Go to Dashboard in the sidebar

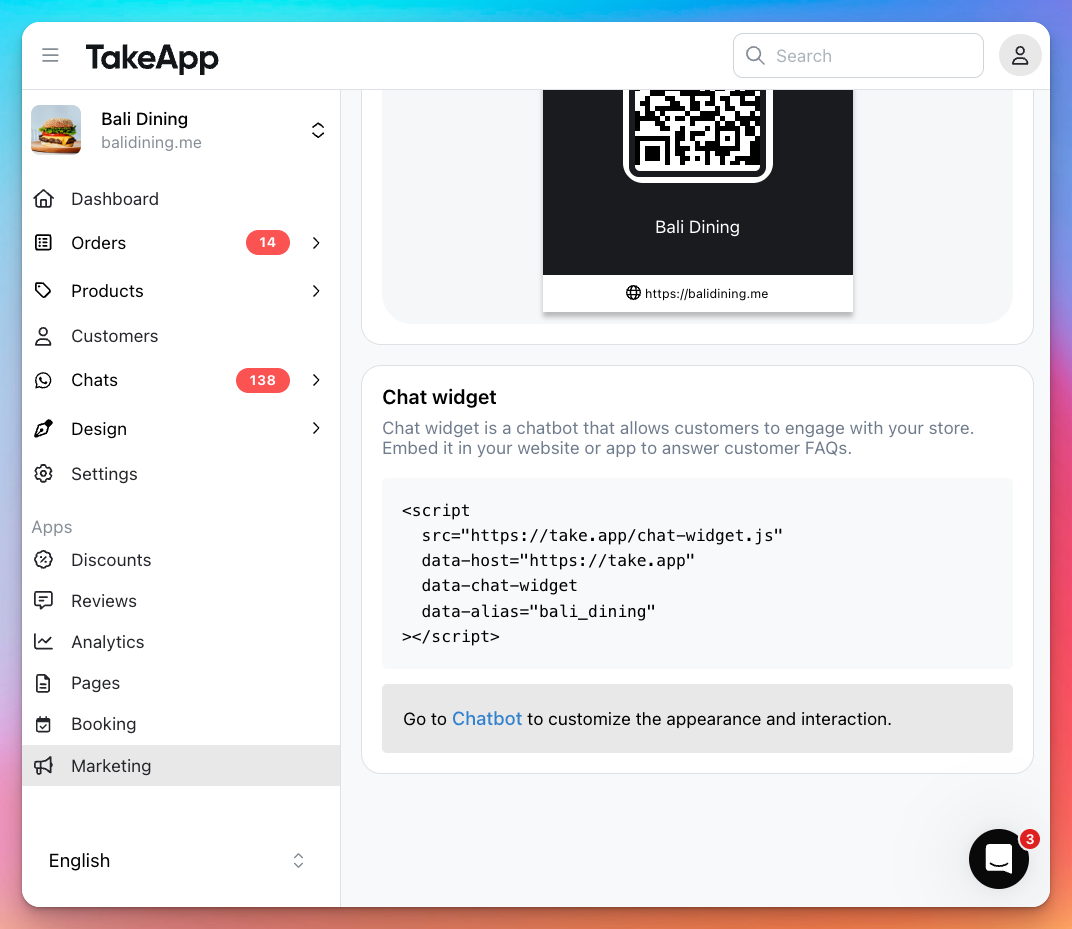pos(181,199)
